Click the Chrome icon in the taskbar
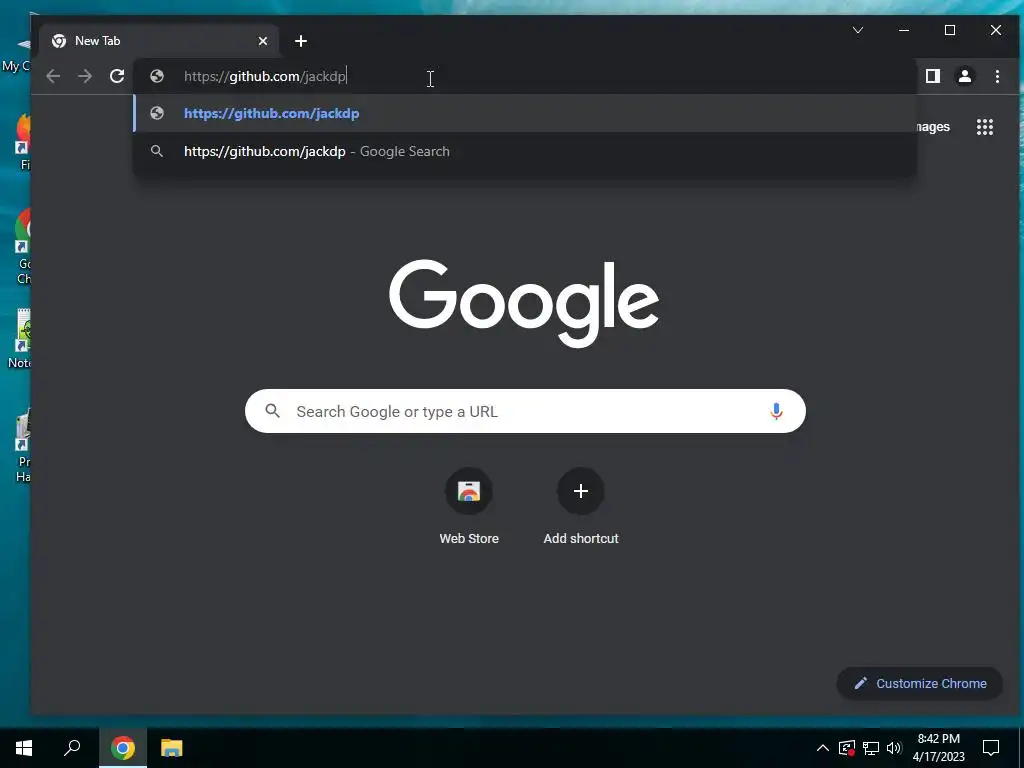This screenshot has width=1024, height=768. 123,748
